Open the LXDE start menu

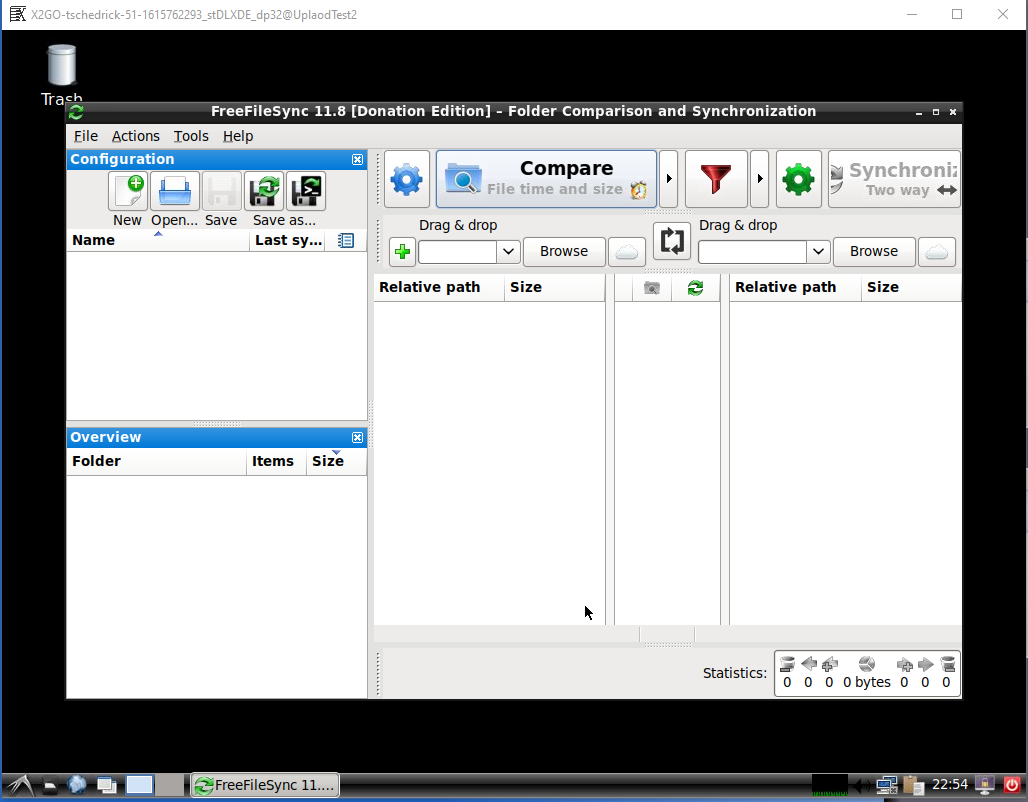tap(20, 785)
